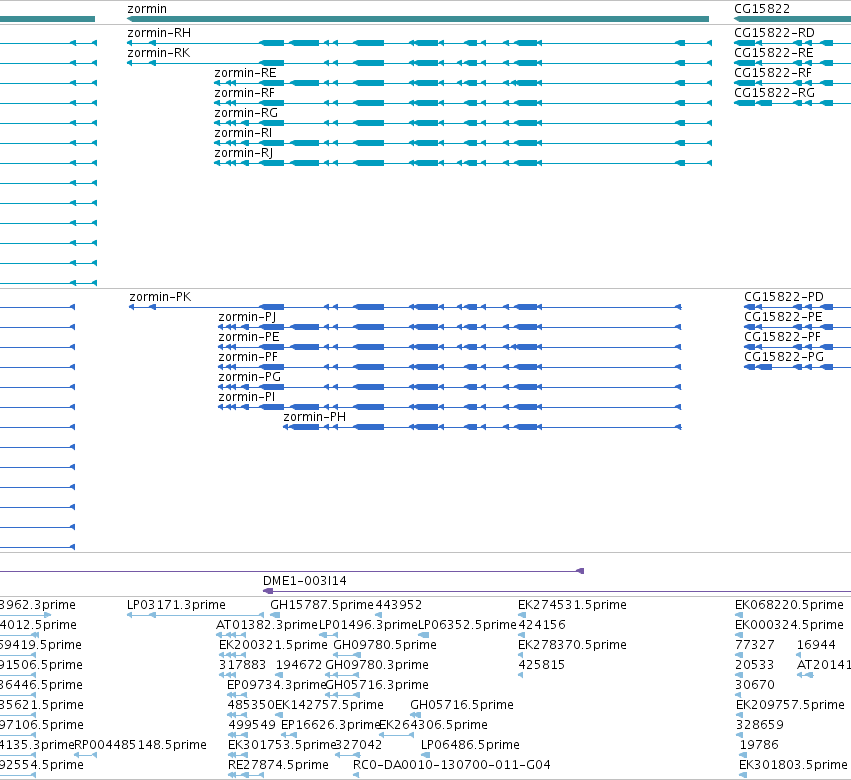Screen dimensions: 851x780
Task: Select the 424156 feature label
Action: [x=542, y=625]
